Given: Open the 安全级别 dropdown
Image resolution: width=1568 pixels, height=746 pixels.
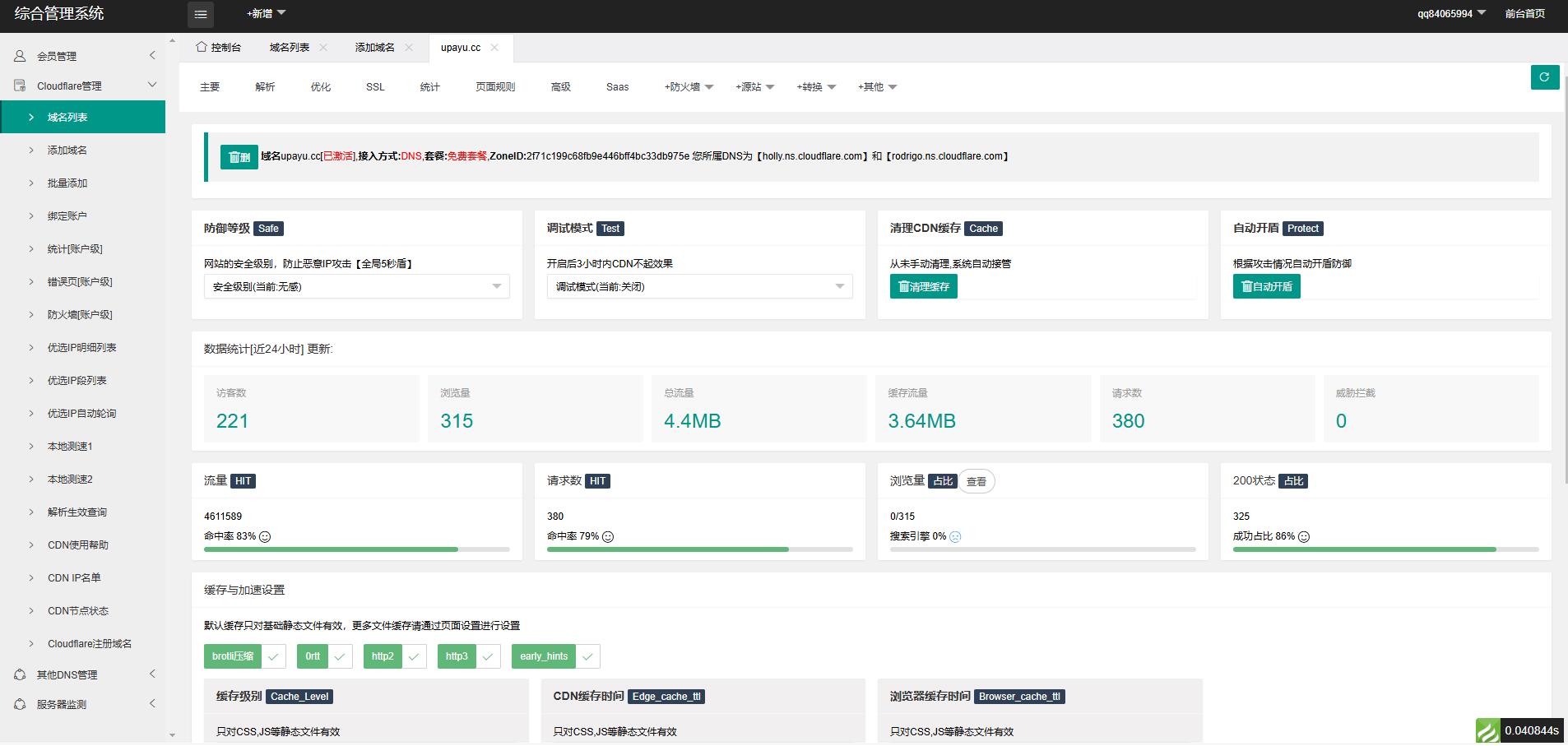Looking at the screenshot, I should pyautogui.click(x=356, y=286).
